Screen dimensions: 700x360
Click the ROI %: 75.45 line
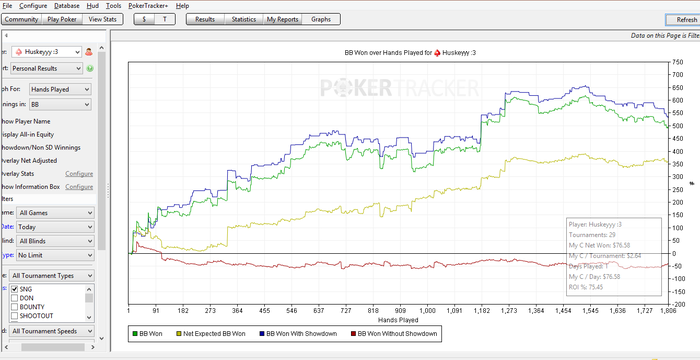[586, 287]
